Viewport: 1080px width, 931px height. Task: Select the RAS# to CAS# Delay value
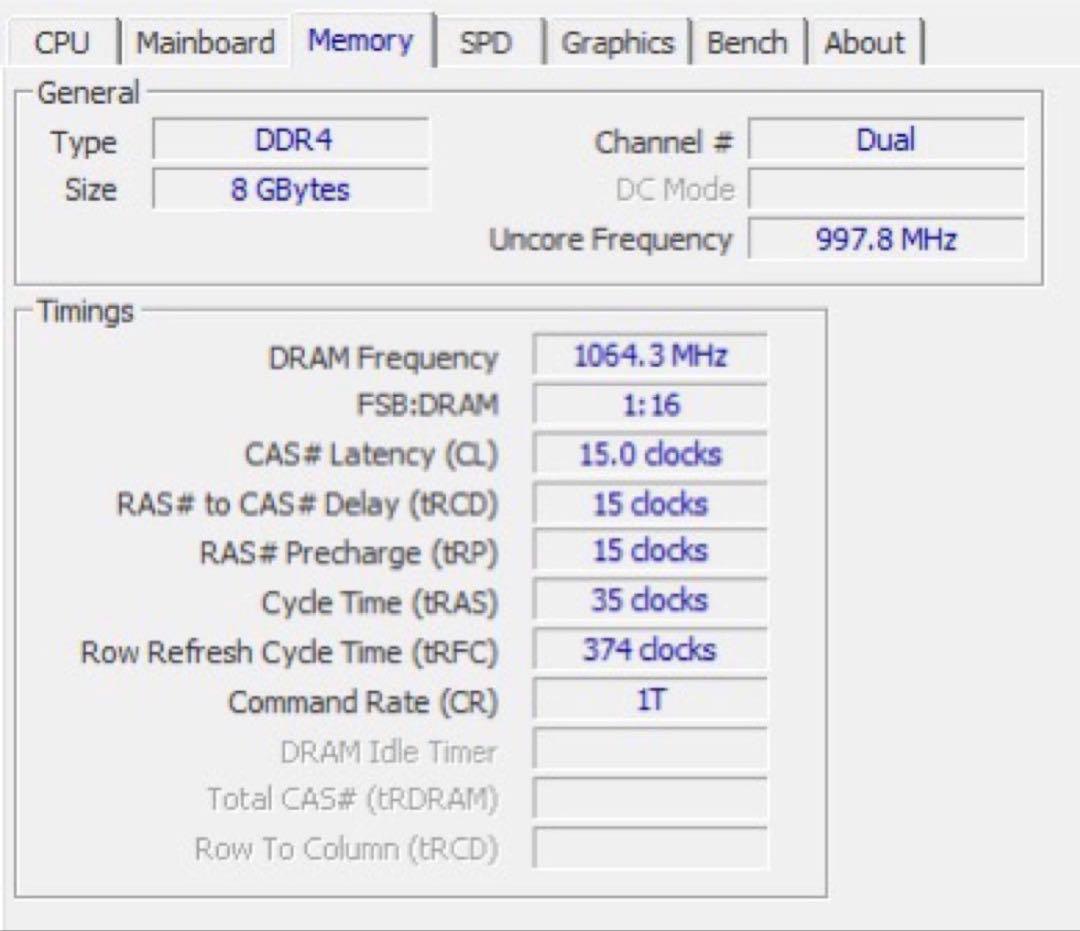tap(650, 503)
